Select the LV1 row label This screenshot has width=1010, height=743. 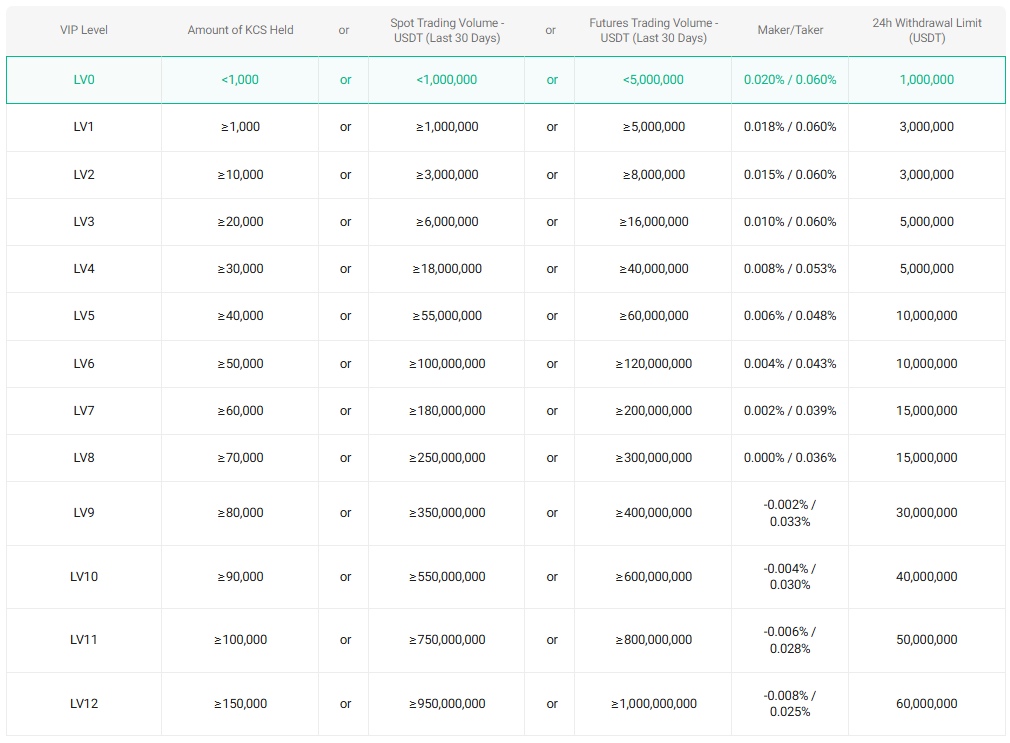(84, 127)
